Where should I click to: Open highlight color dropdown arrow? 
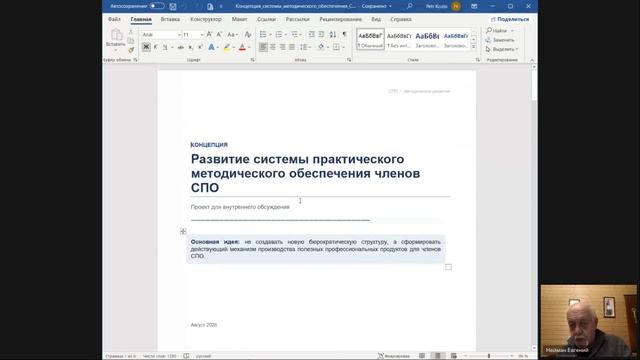(233, 47)
